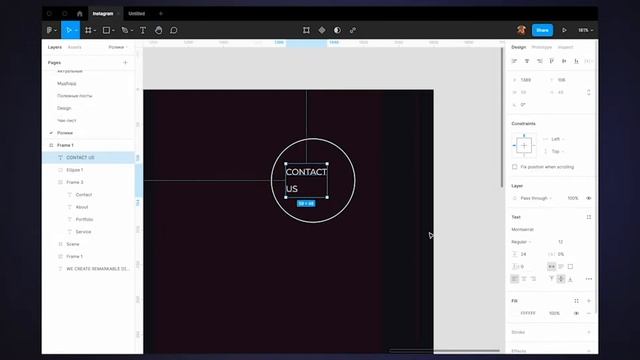Open the zoom level dropdown
640x360 pixels.
(585, 30)
